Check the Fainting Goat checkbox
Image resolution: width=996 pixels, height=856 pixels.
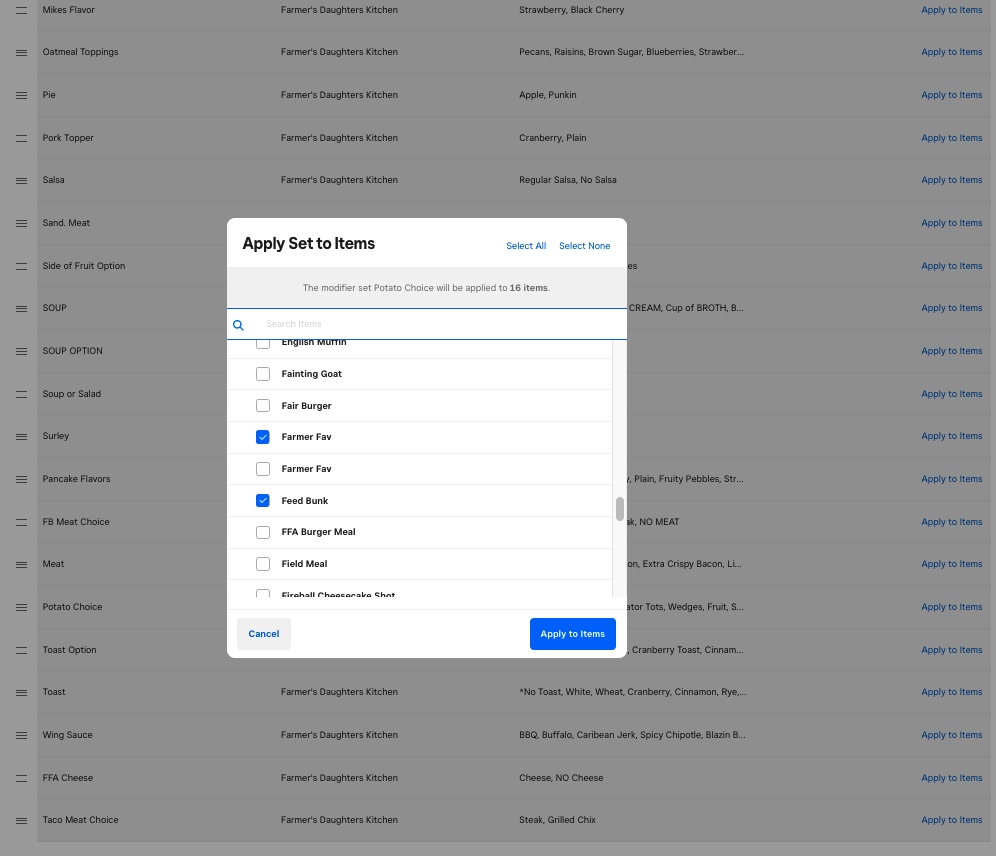(263, 374)
